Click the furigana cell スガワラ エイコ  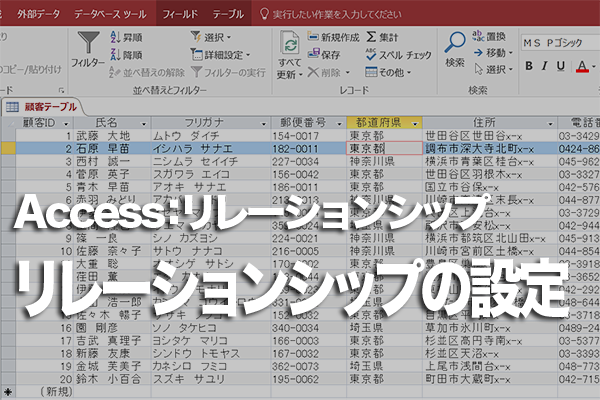tap(211, 174)
